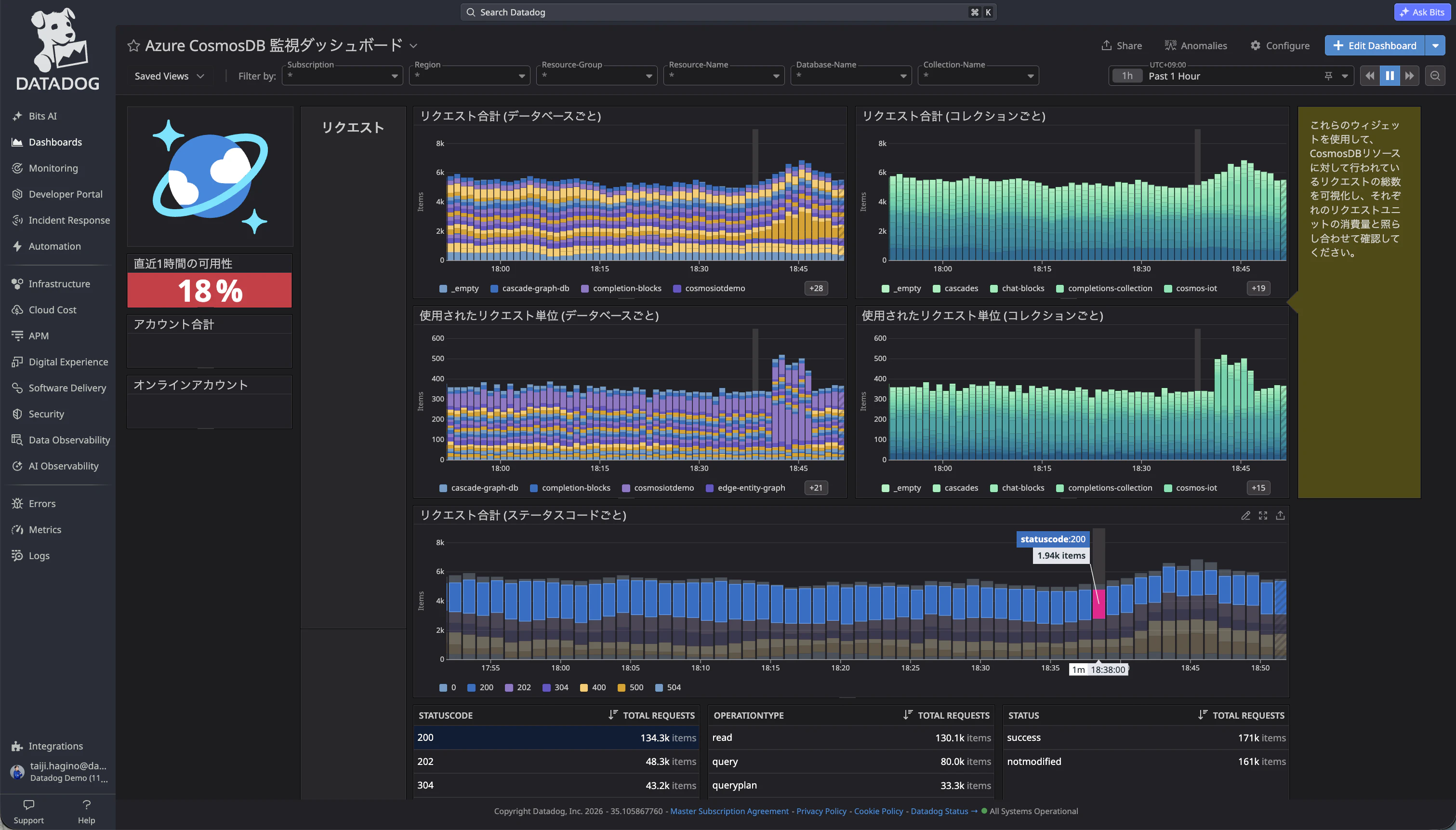Open the Edit Dashboard split-button arrow

pos(1435,46)
